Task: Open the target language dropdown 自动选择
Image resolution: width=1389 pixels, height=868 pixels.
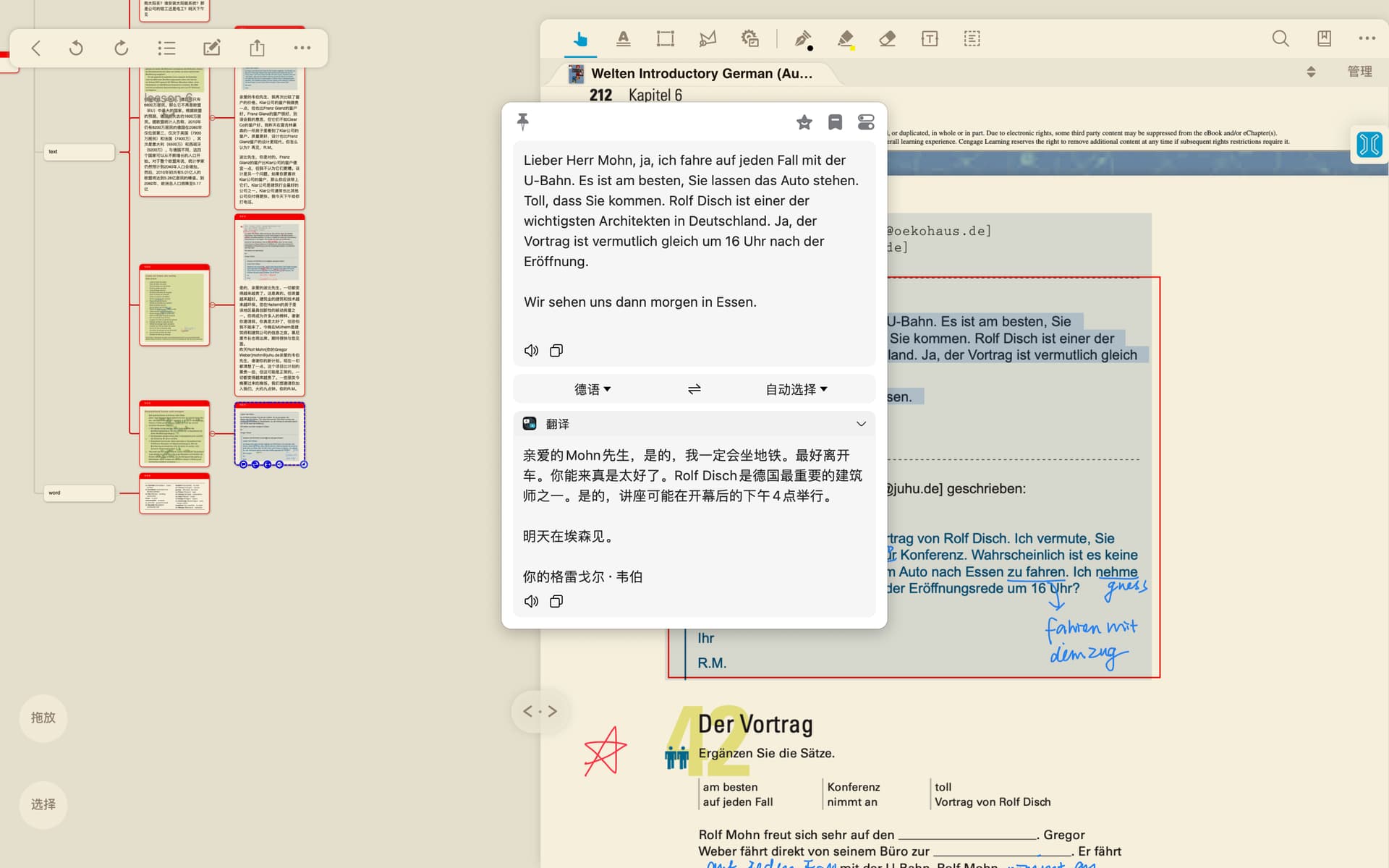Action: click(797, 389)
